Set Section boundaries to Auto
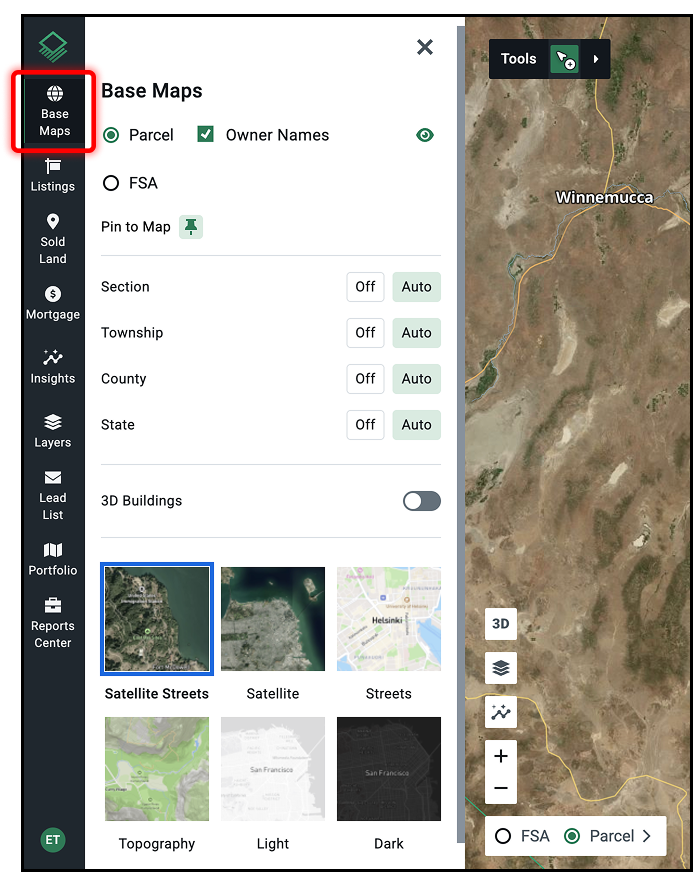 [x=416, y=287]
